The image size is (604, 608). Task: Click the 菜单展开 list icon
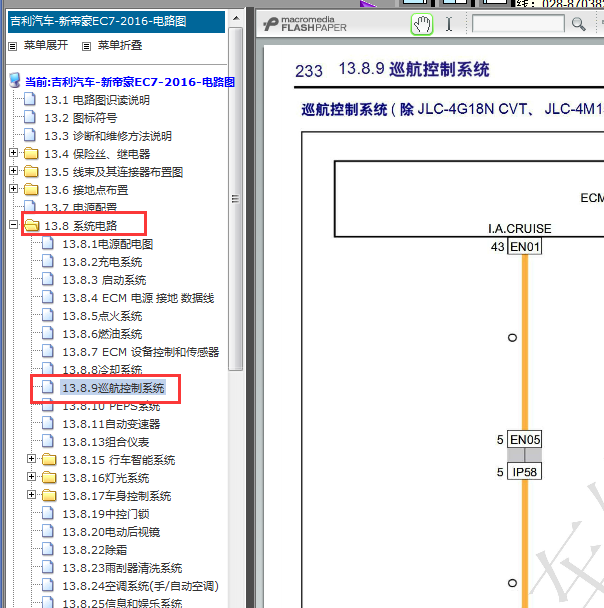tap(13, 47)
